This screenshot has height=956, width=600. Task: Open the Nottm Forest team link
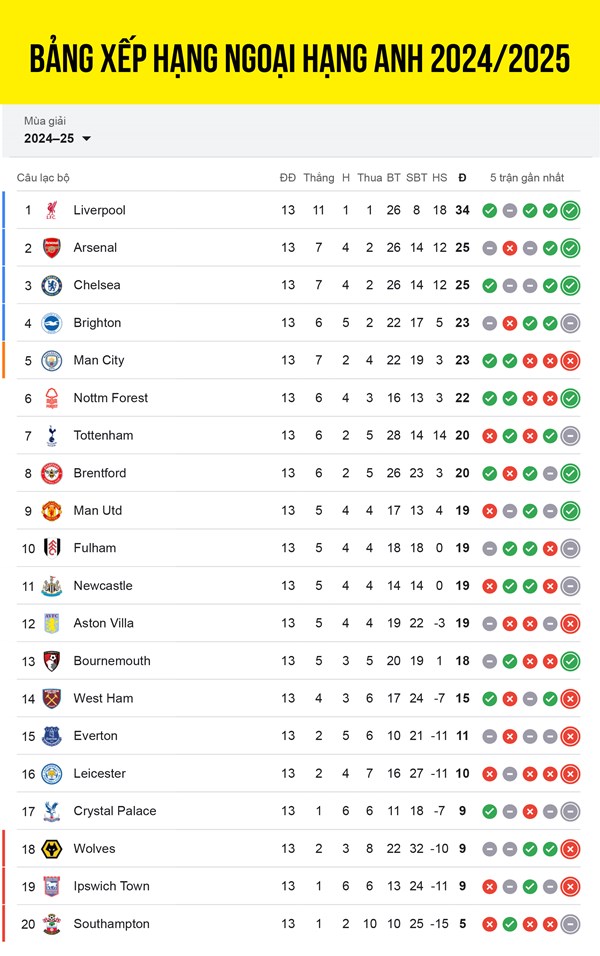pos(111,398)
